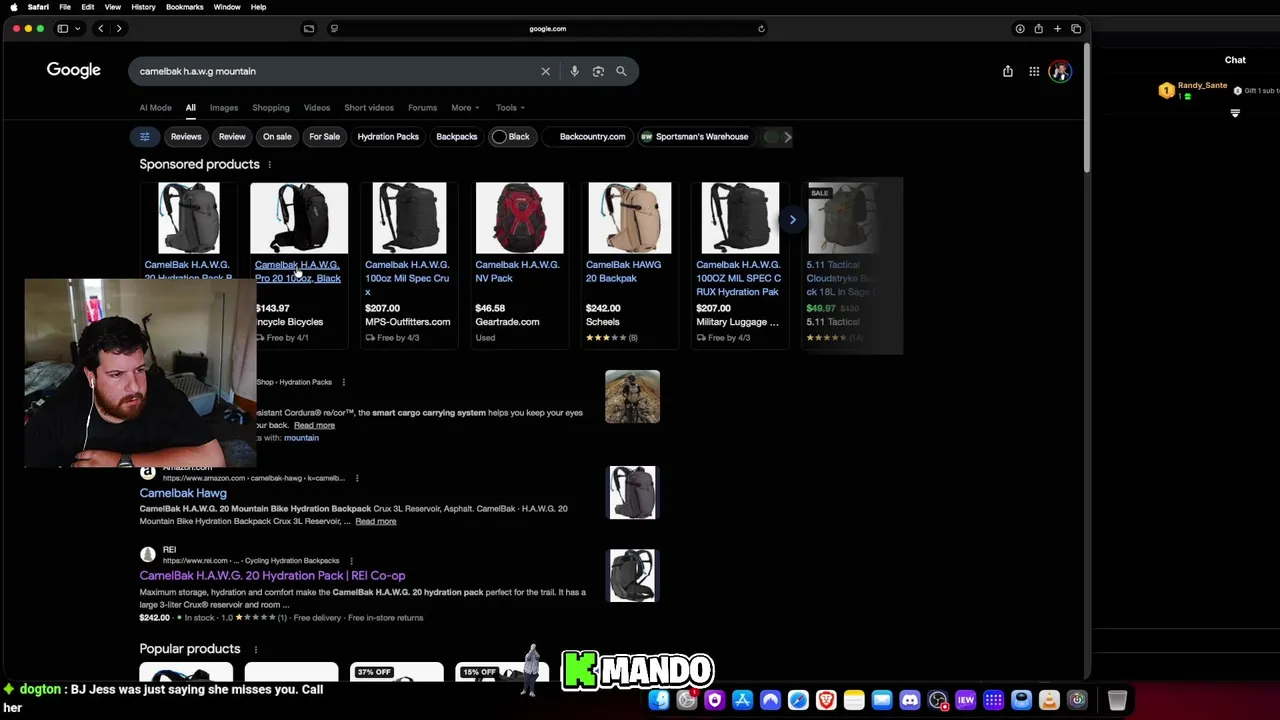This screenshot has width=1280, height=720.
Task: Launch App Store from the Dock
Action: 742,700
